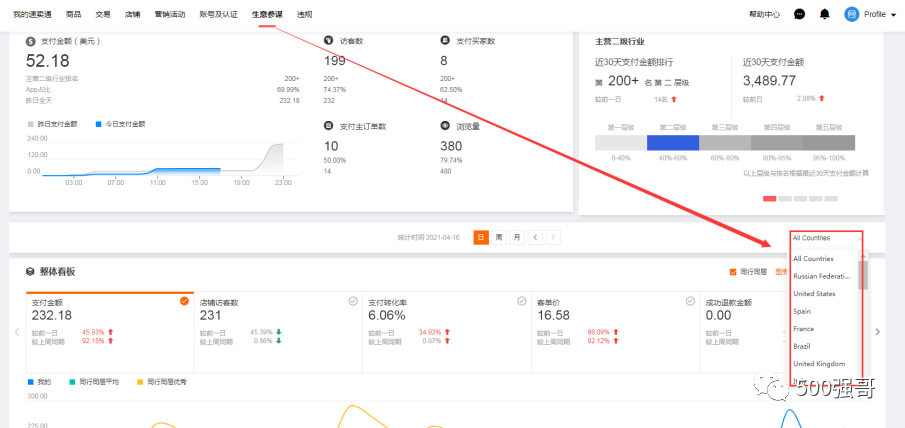Open the 帮助中心 link
905x428 pixels.
[x=764, y=14]
